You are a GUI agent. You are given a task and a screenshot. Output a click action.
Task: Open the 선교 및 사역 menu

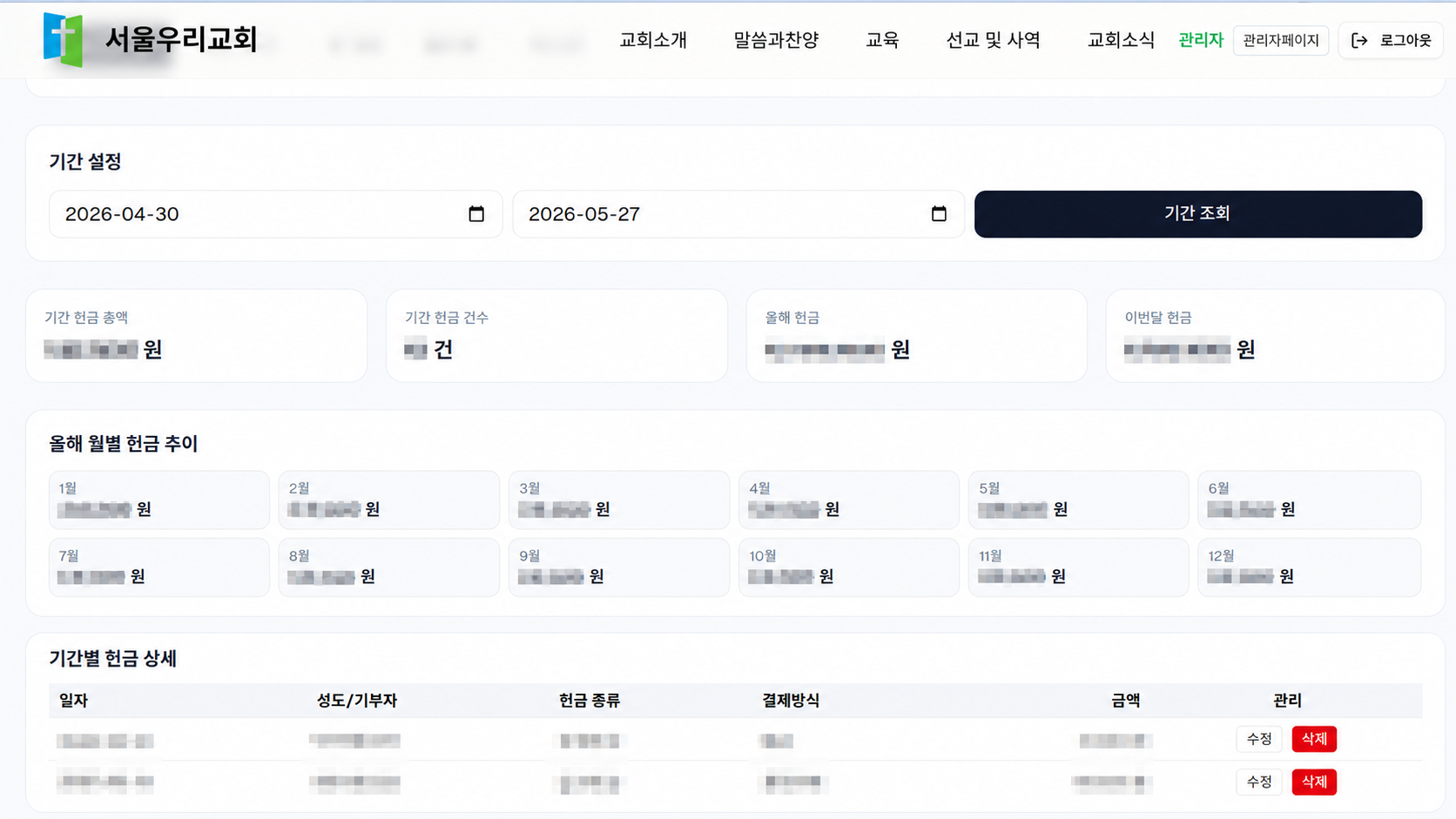coord(994,40)
